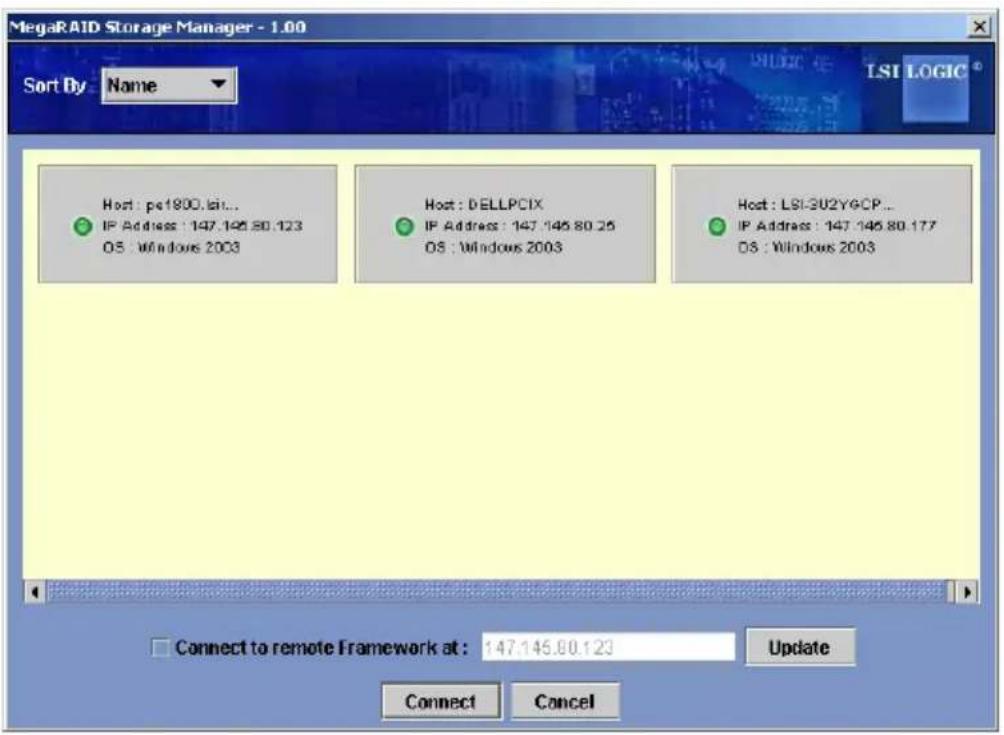1004x735 pixels.
Task: Click the remote Framework IP address field
Action: coord(608,647)
